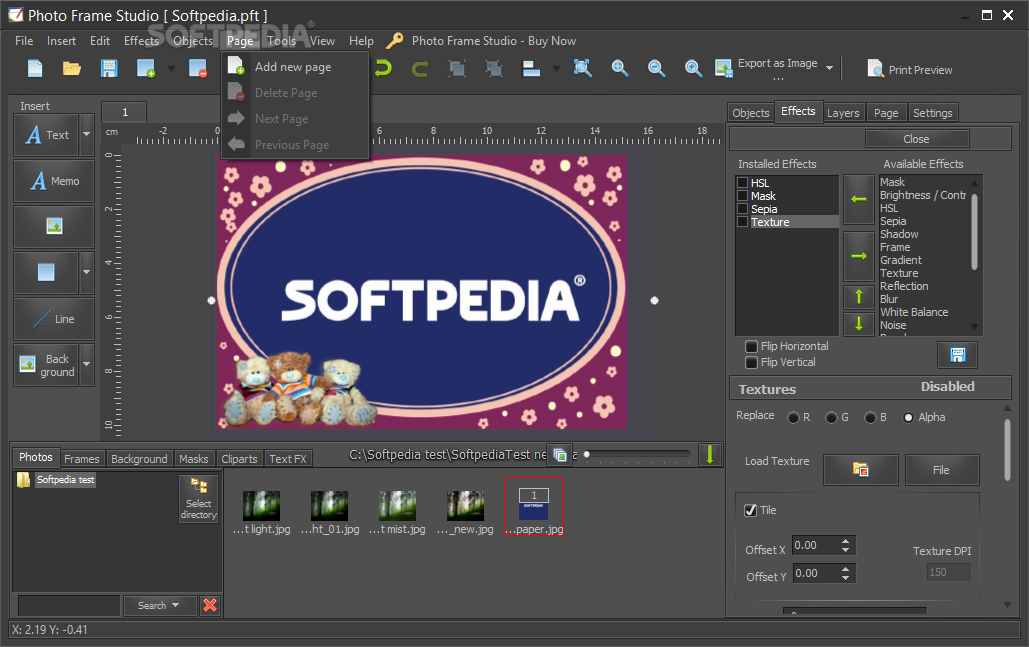
Task: Click the Send to Back toolbar icon
Action: coord(494,68)
